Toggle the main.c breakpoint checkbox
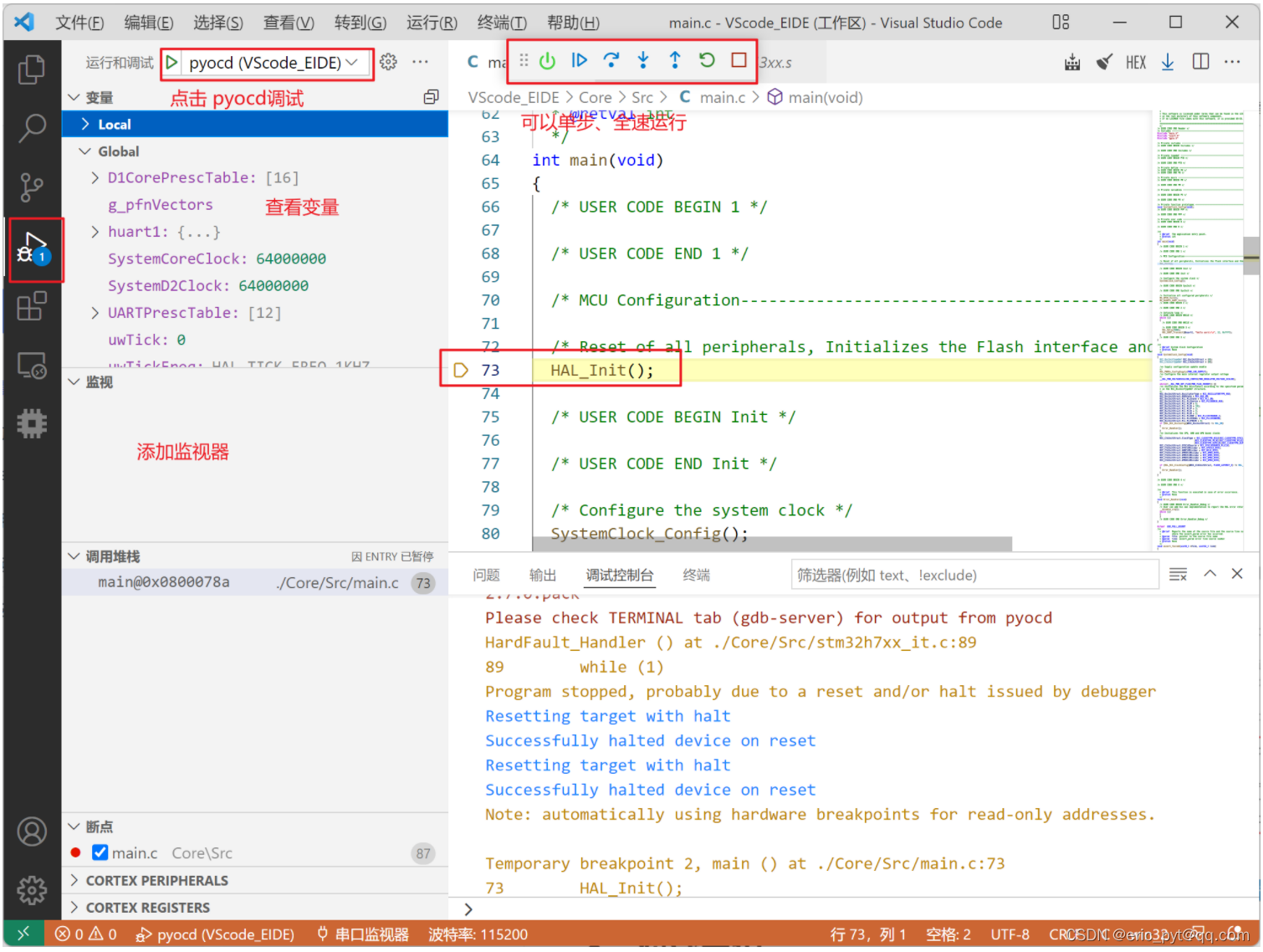This screenshot has height=952, width=1263. click(x=100, y=852)
